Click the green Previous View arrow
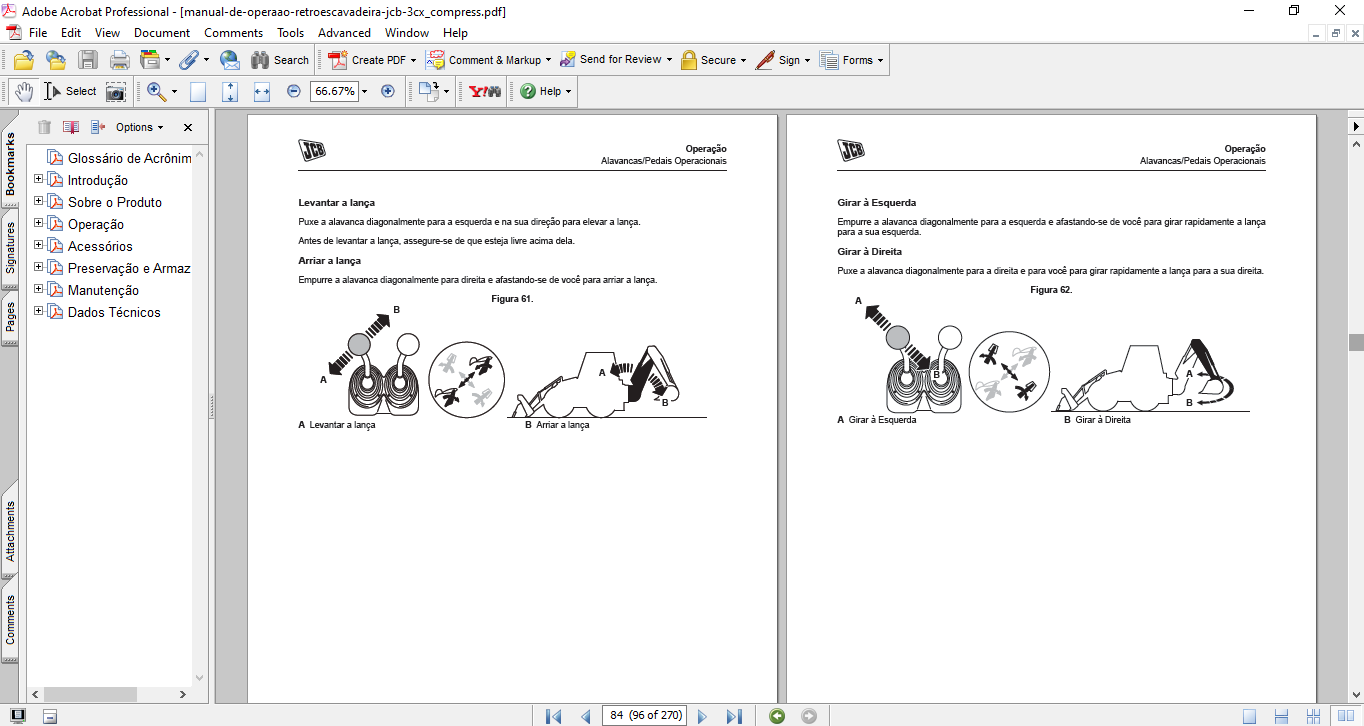The width and height of the screenshot is (1364, 726). coord(777,716)
